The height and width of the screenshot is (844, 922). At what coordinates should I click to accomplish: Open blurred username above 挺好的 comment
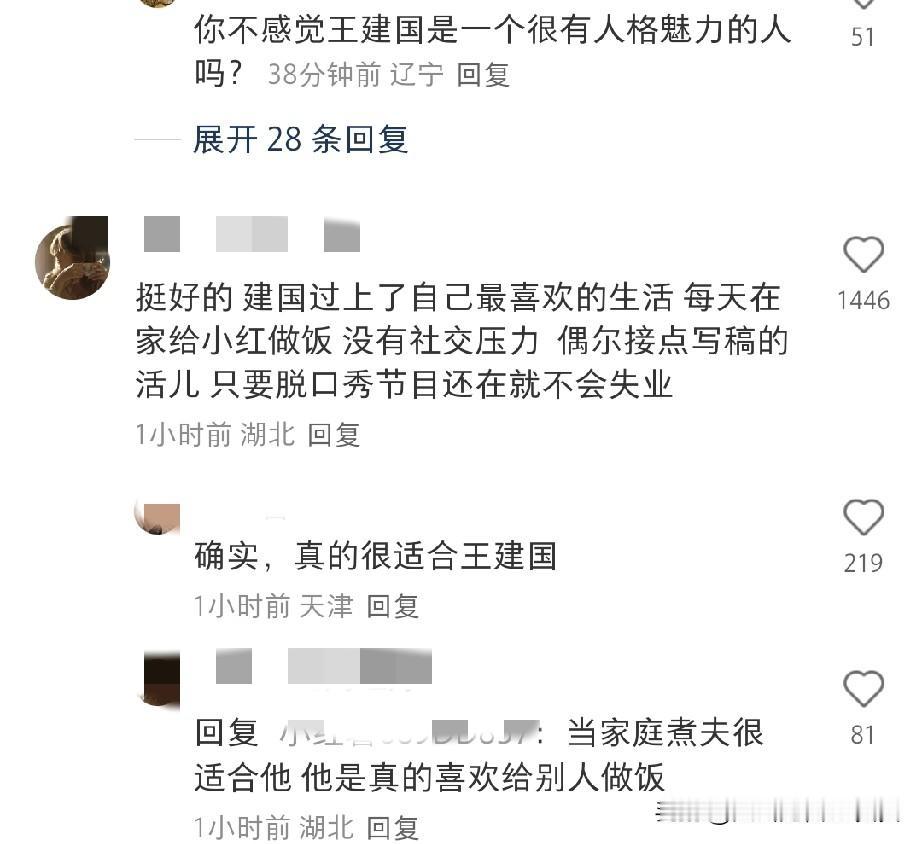tap(252, 234)
